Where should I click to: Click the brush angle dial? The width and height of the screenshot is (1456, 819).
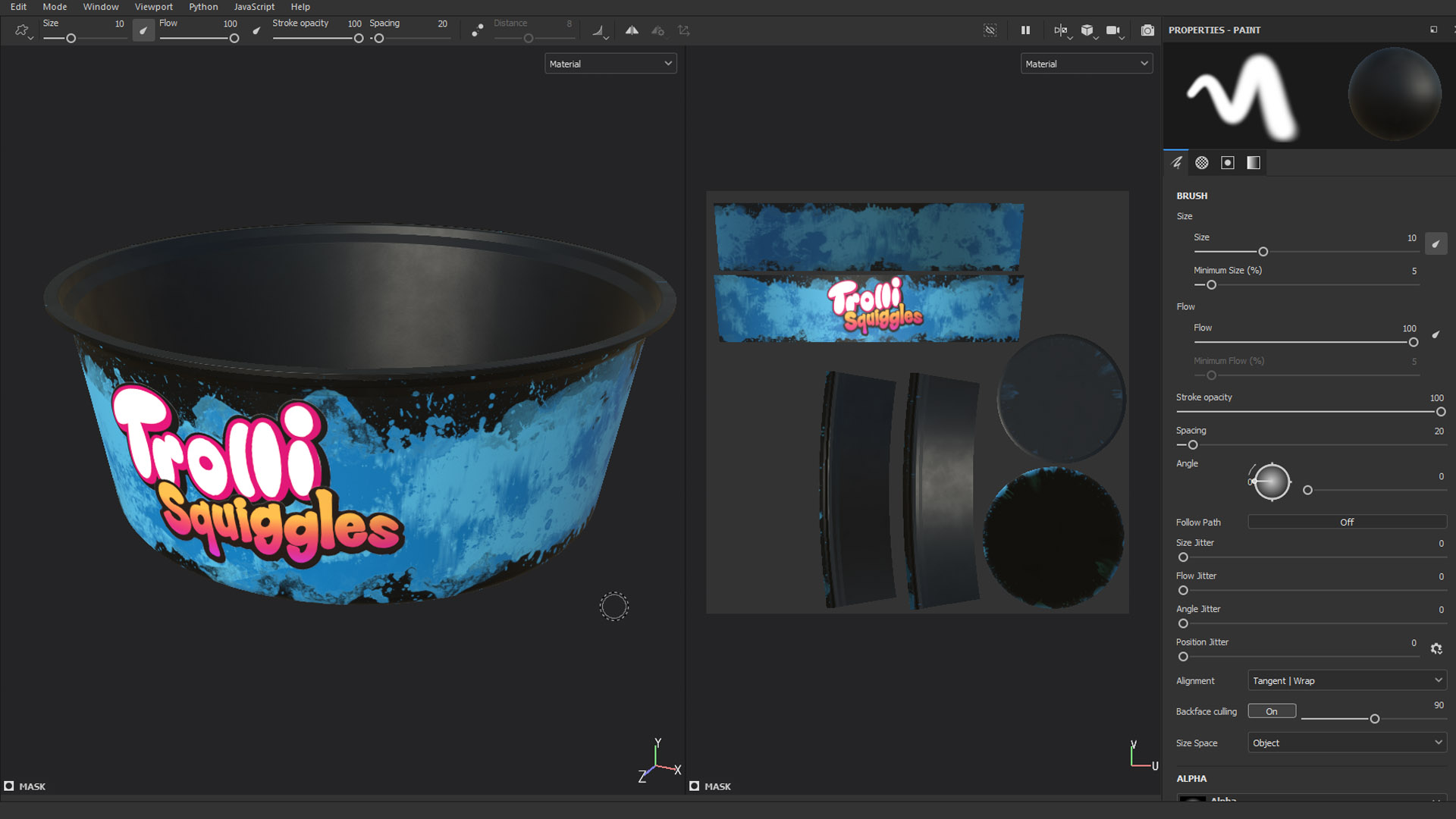[1272, 482]
